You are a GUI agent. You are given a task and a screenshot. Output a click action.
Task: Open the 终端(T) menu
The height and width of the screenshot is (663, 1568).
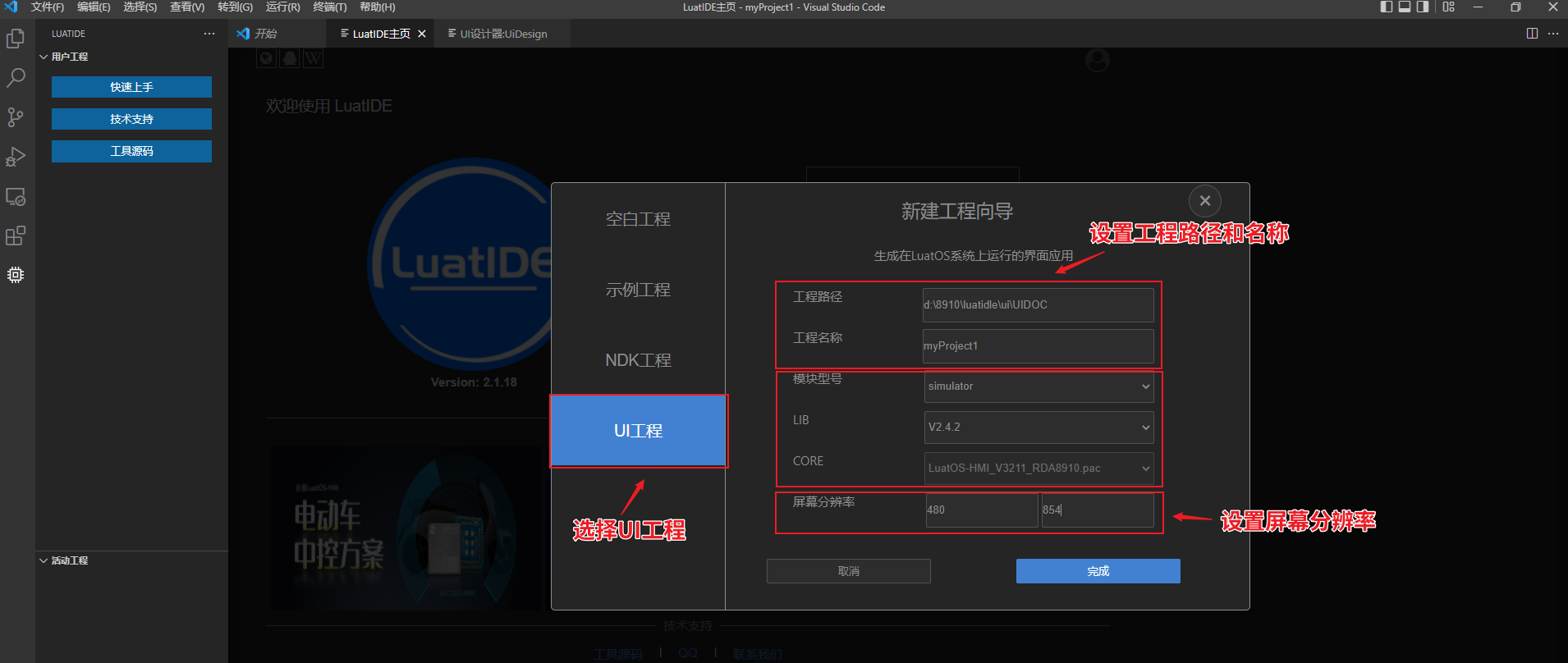[x=329, y=7]
